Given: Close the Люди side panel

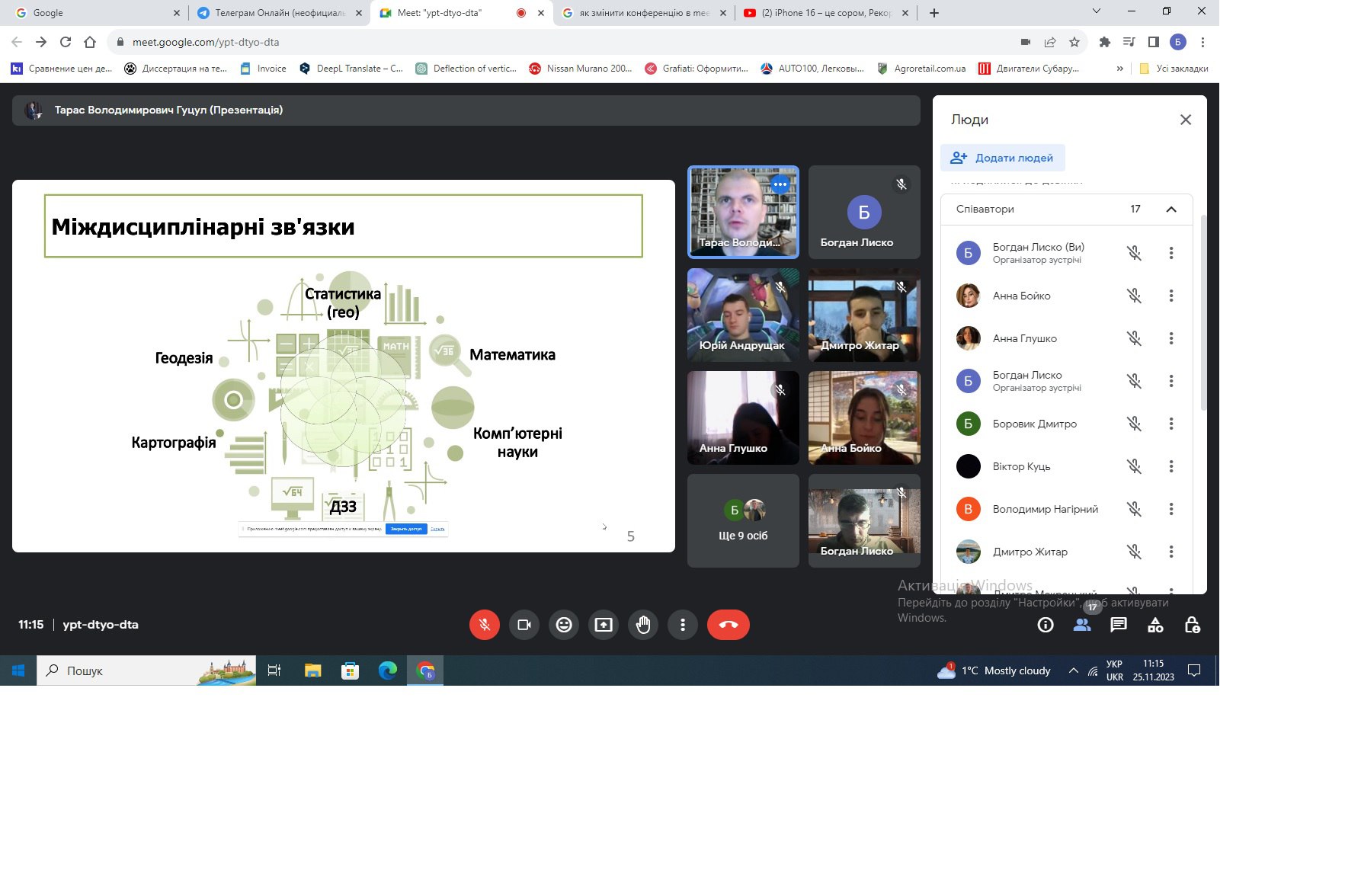Looking at the screenshot, I should 1185,120.
